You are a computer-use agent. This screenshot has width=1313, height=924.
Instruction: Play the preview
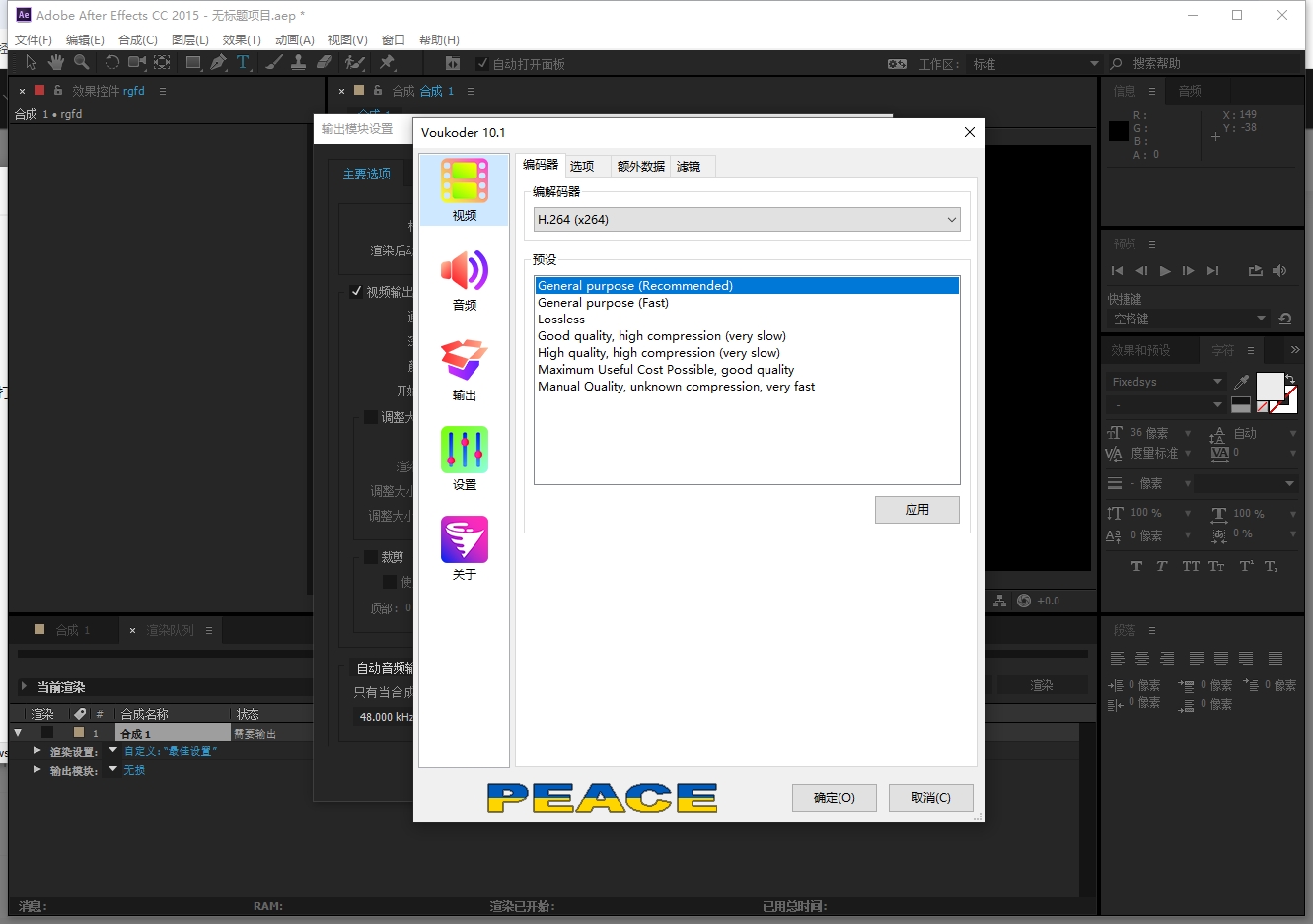[x=1165, y=270]
